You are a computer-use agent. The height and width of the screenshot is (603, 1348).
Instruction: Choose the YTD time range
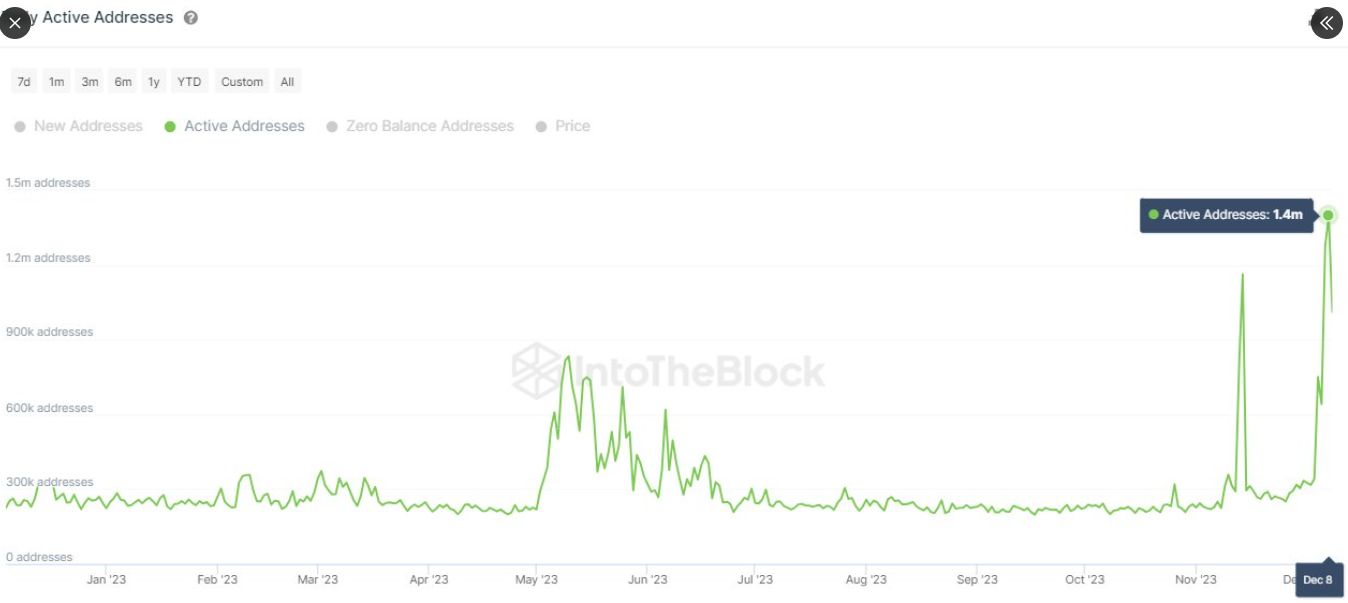click(189, 82)
